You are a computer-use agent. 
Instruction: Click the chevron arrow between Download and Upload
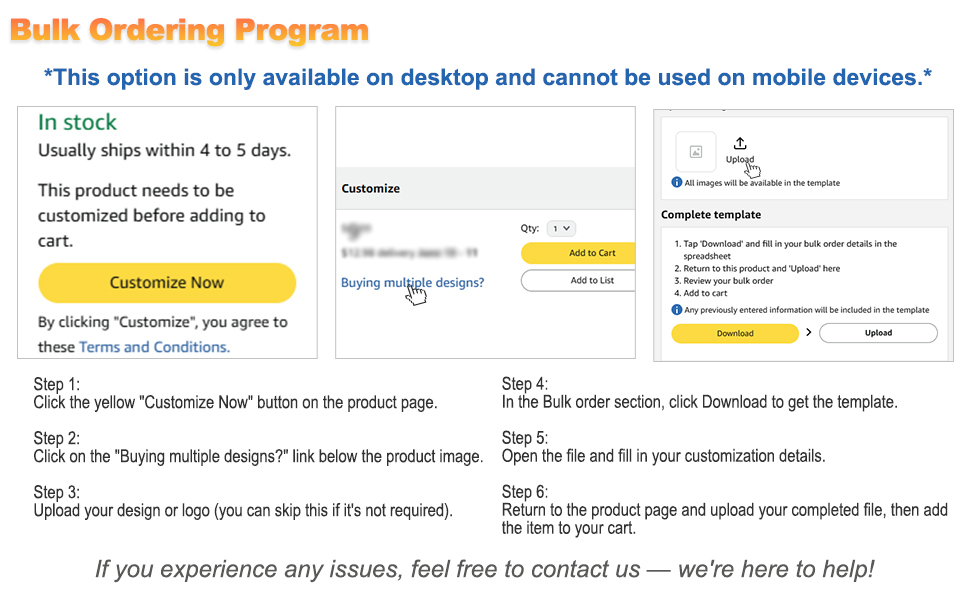[809, 332]
